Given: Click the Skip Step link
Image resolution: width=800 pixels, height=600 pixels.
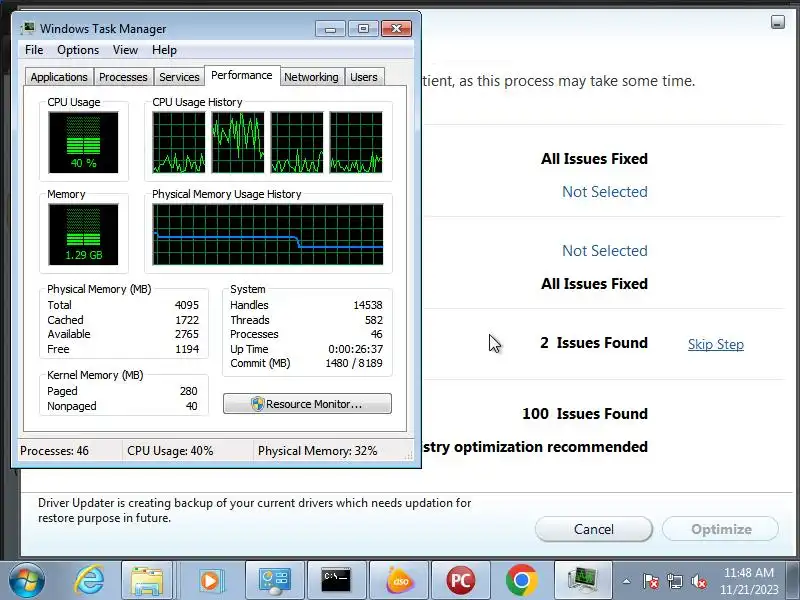Looking at the screenshot, I should pos(715,344).
